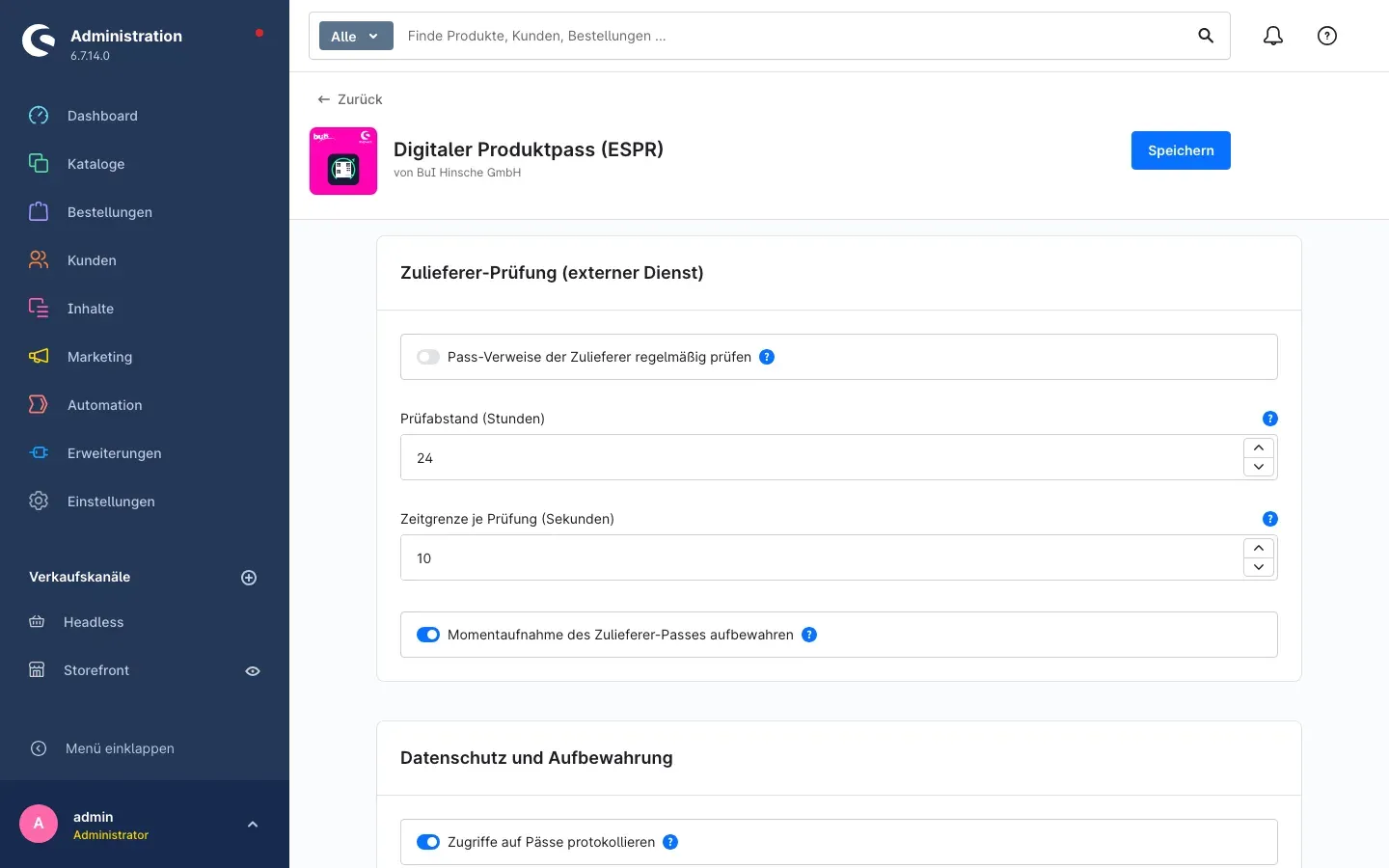Click the Kataloge sidebar icon
The height and width of the screenshot is (868, 1389).
[39, 164]
